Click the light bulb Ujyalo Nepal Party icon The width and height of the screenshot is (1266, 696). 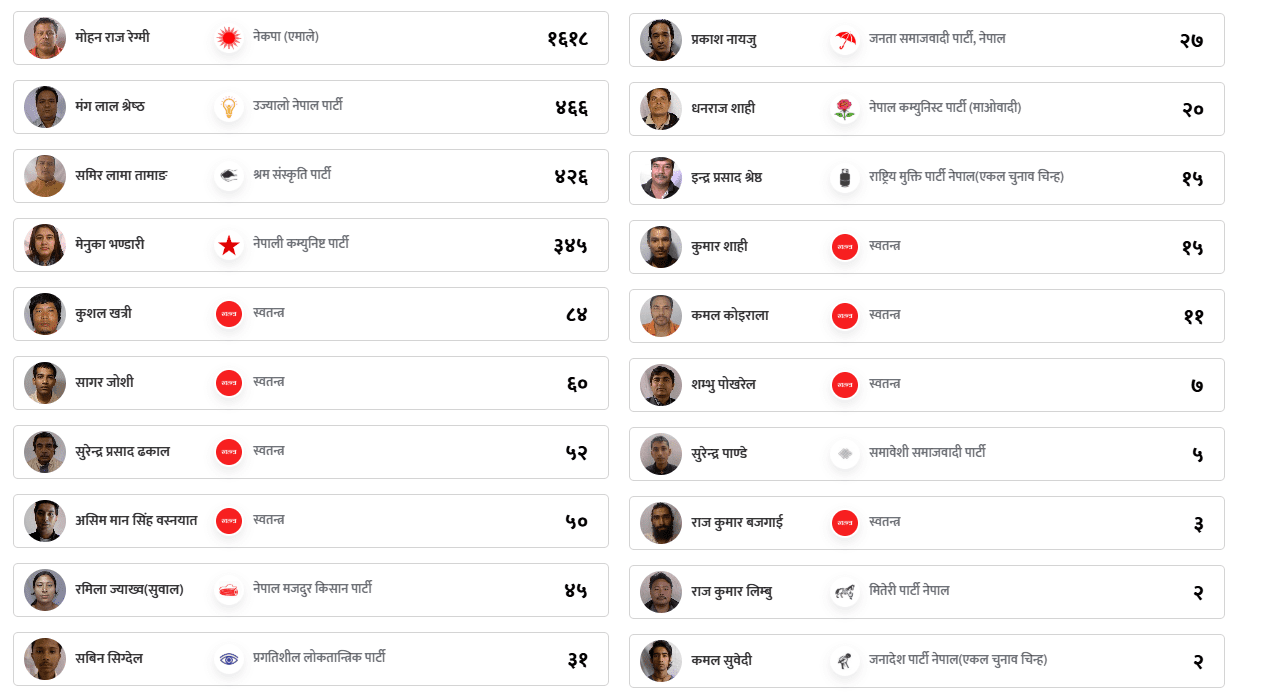pos(229,108)
